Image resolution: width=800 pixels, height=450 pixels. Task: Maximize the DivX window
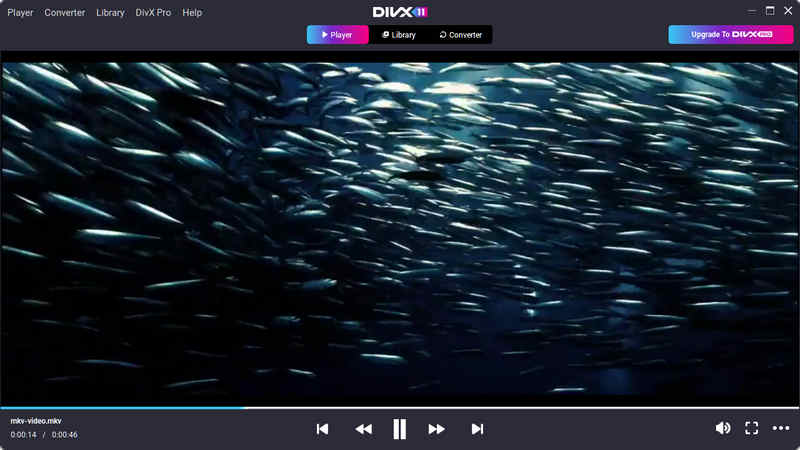coord(770,11)
